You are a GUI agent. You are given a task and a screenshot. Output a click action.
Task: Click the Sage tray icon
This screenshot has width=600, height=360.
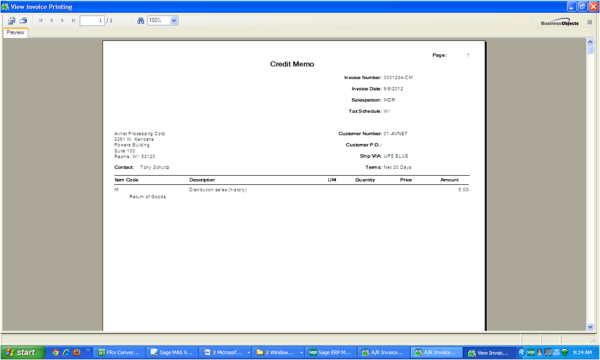click(x=531, y=352)
